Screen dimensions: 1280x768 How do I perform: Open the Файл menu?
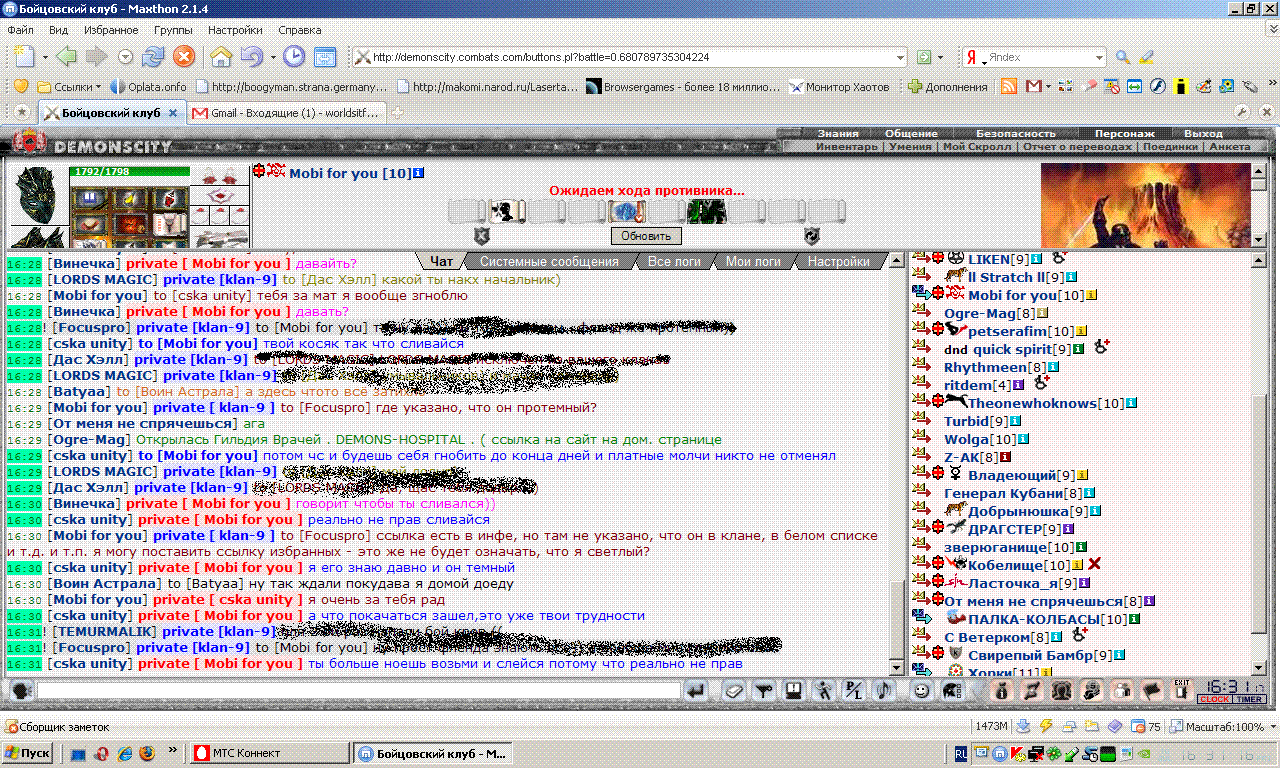(x=20, y=30)
